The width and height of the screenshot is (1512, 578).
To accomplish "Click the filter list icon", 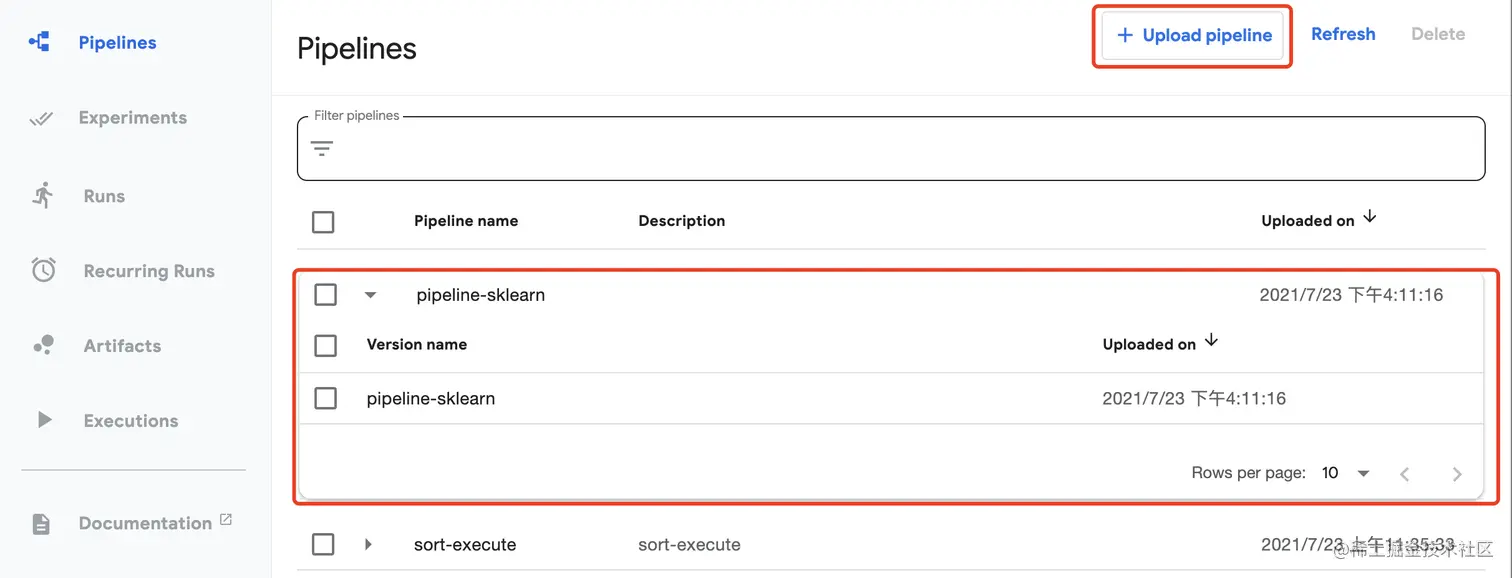I will point(321,149).
